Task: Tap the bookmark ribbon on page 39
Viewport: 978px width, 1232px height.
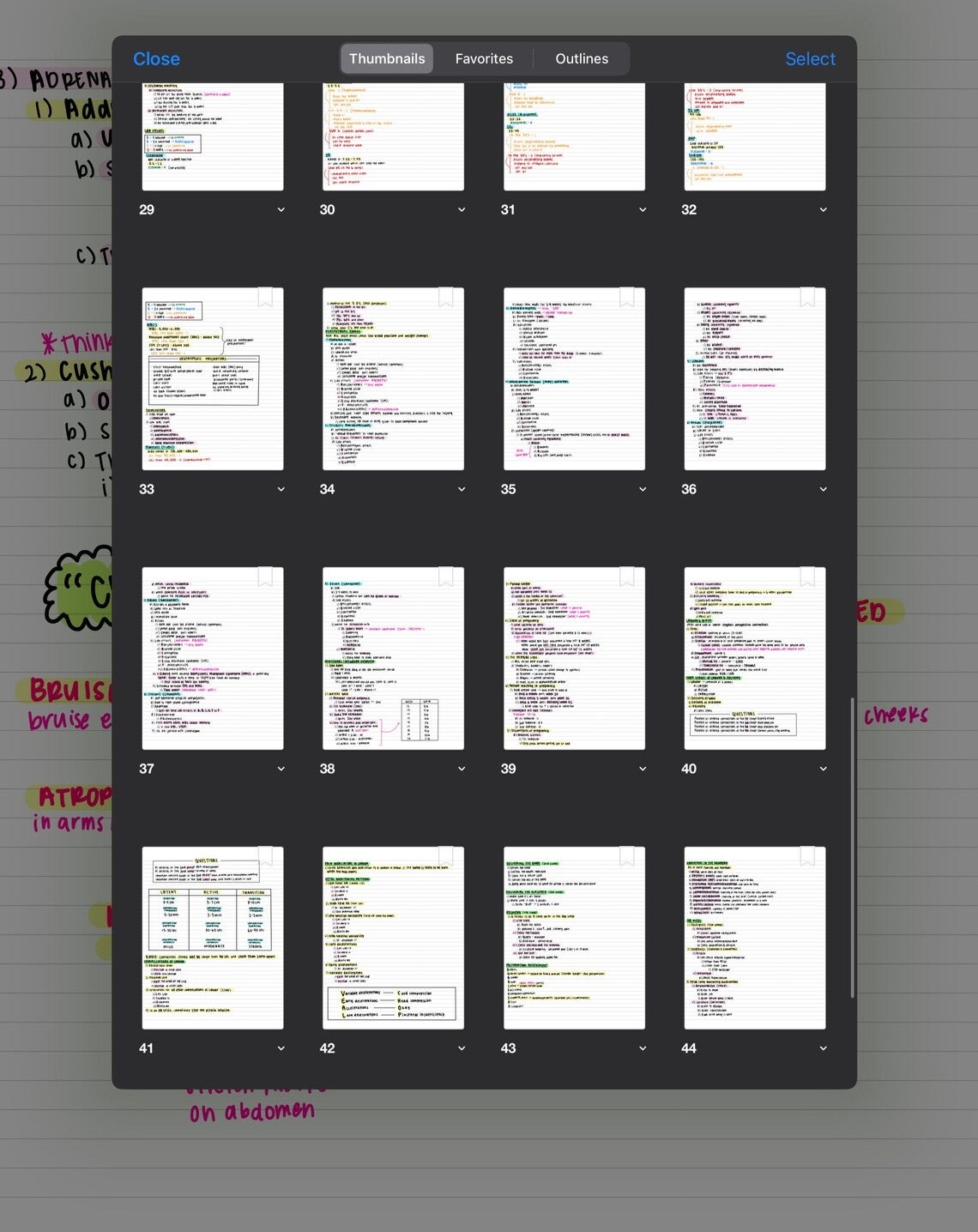Action: [x=627, y=577]
